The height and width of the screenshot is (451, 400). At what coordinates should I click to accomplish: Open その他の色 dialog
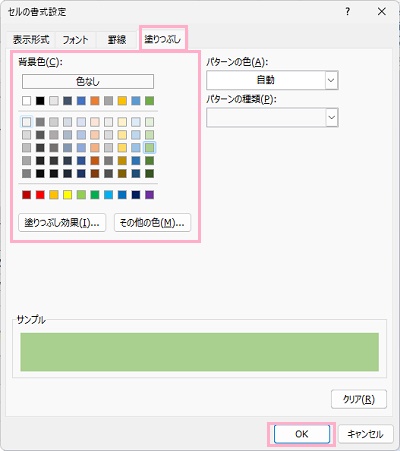[152, 223]
